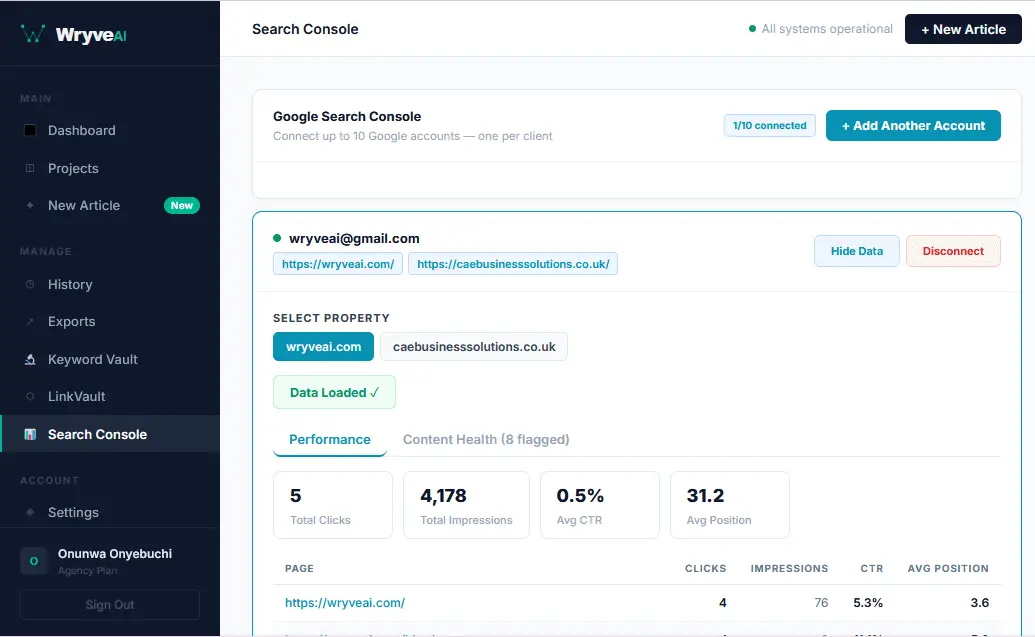Screen dimensions: 1035x637
Task: Select the wryveai.com property
Action: (x=323, y=347)
